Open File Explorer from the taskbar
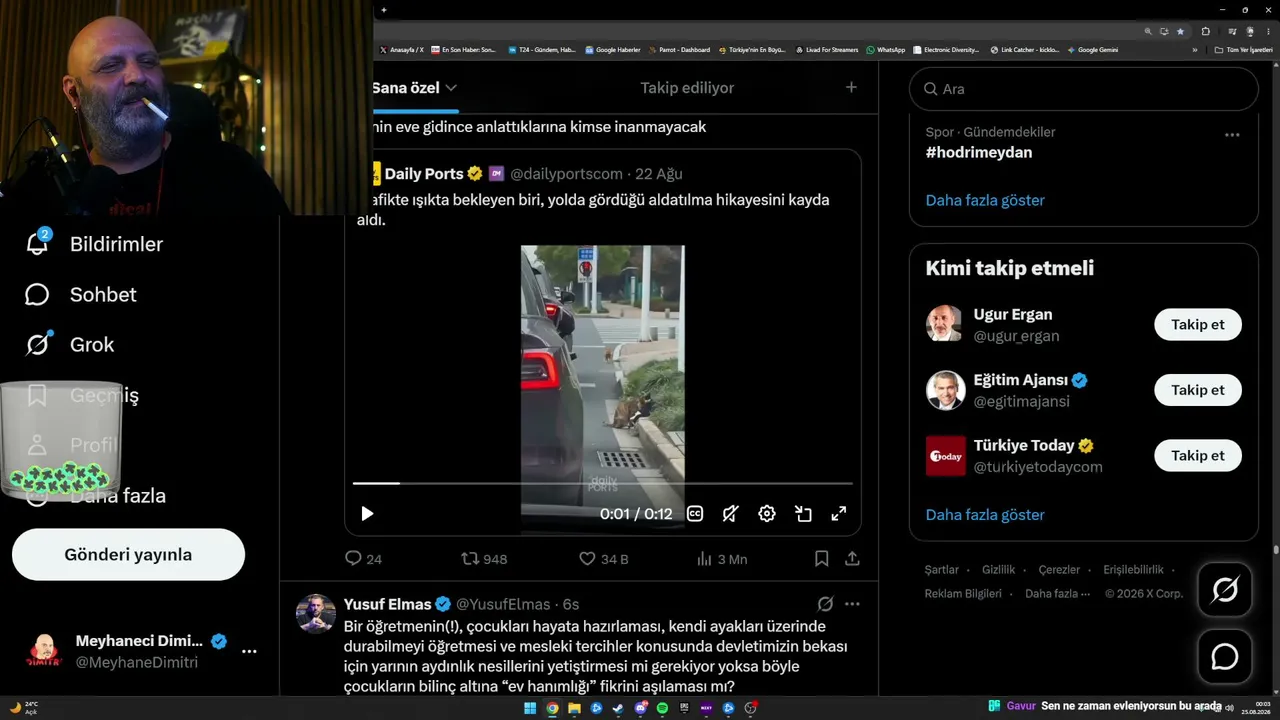 tap(574, 708)
